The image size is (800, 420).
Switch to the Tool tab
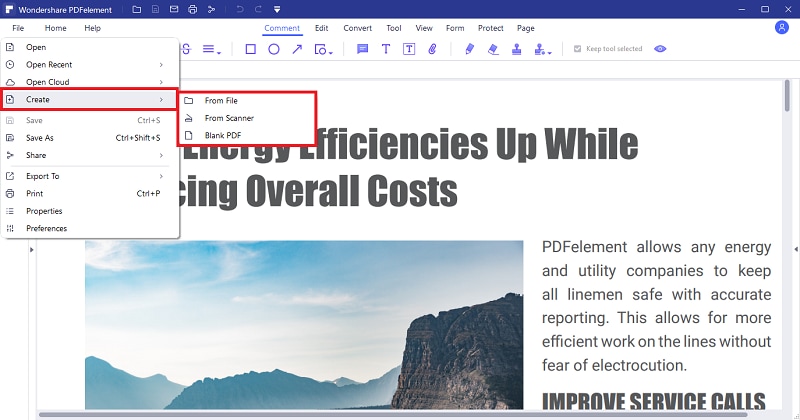pos(393,28)
